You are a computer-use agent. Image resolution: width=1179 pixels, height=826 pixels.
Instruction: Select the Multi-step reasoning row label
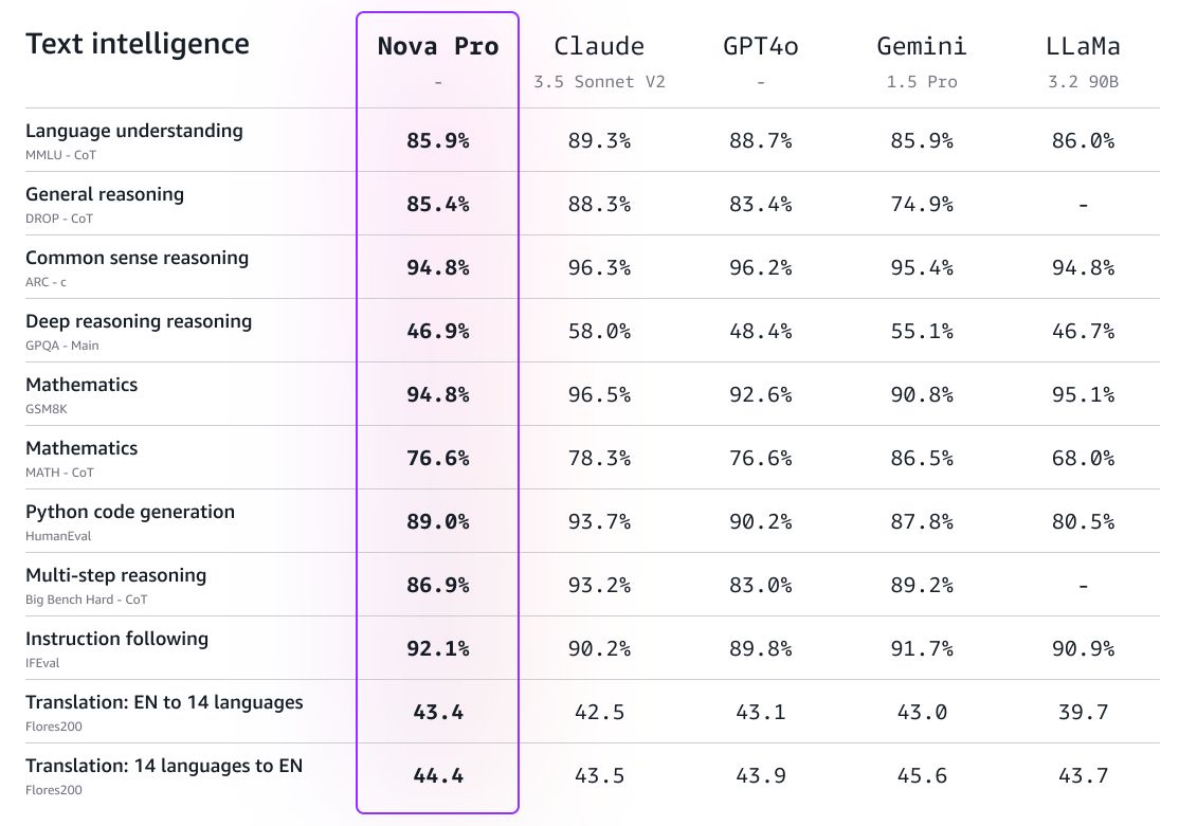click(x=116, y=575)
